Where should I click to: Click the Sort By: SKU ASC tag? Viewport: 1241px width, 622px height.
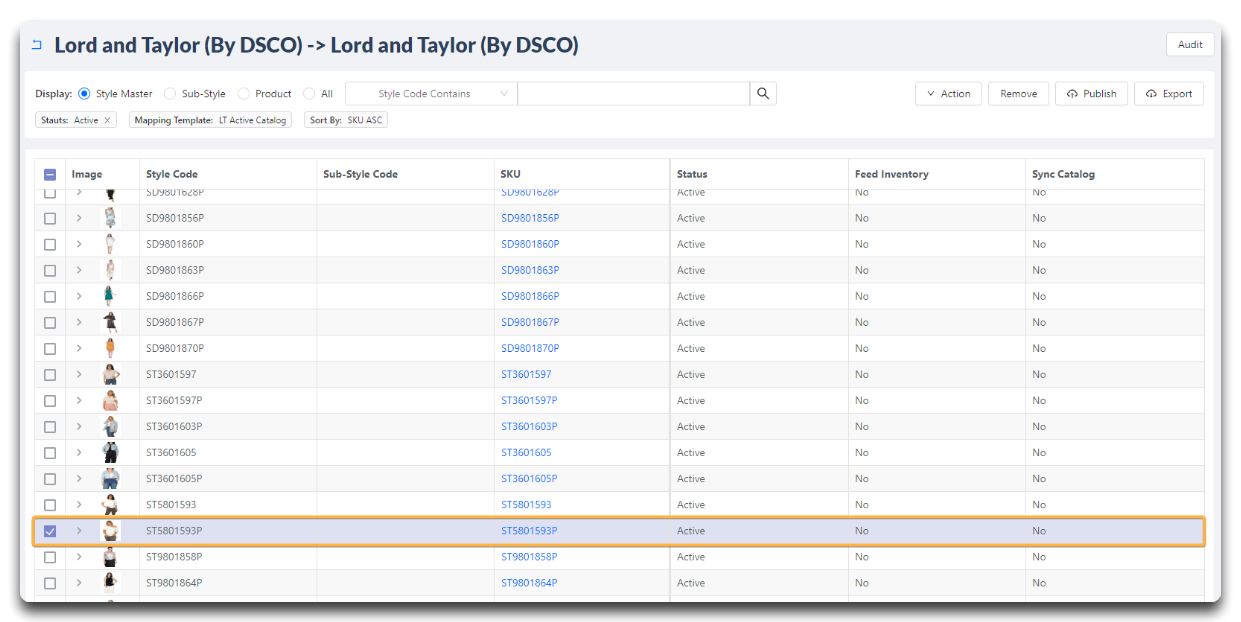coord(346,120)
